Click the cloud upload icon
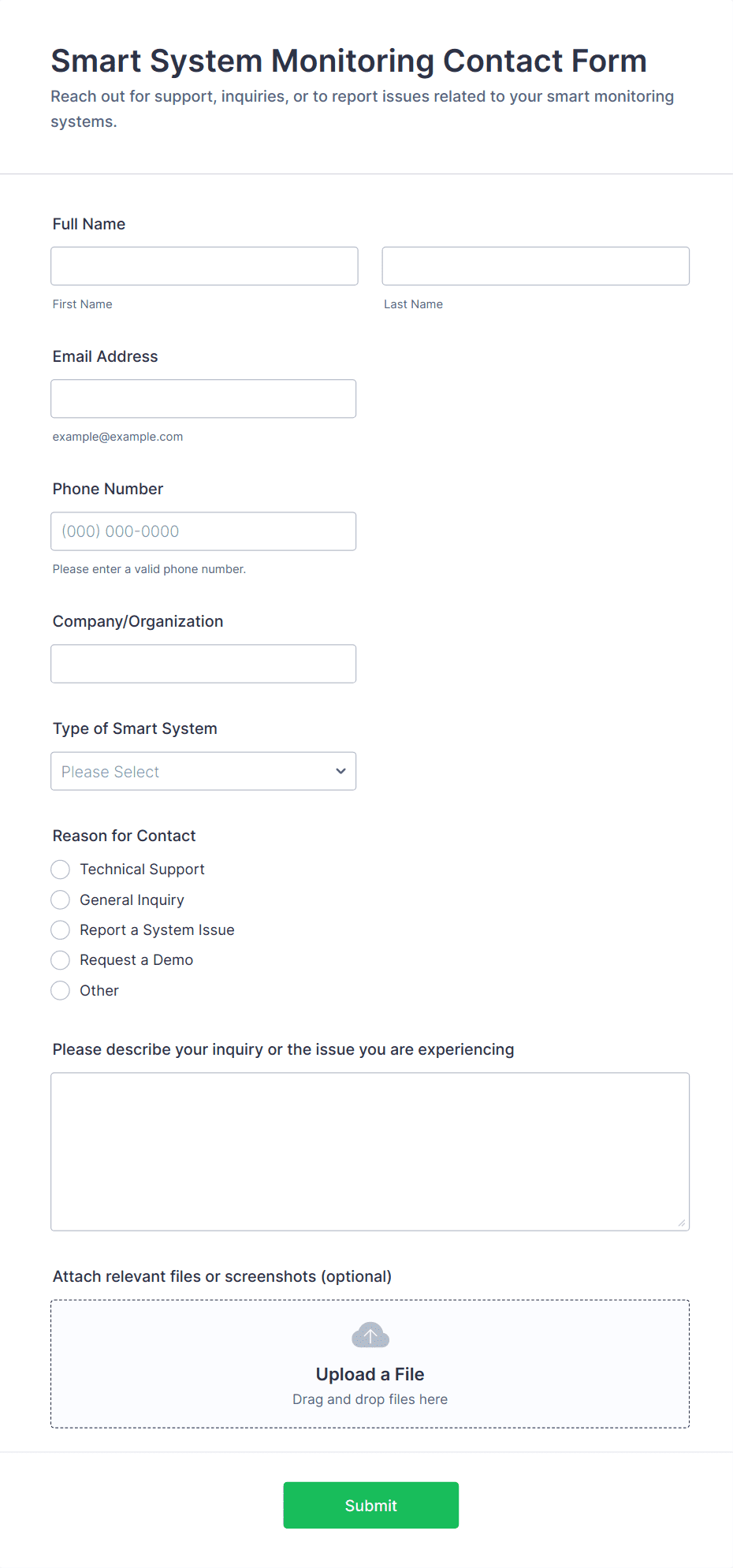 click(x=370, y=1335)
